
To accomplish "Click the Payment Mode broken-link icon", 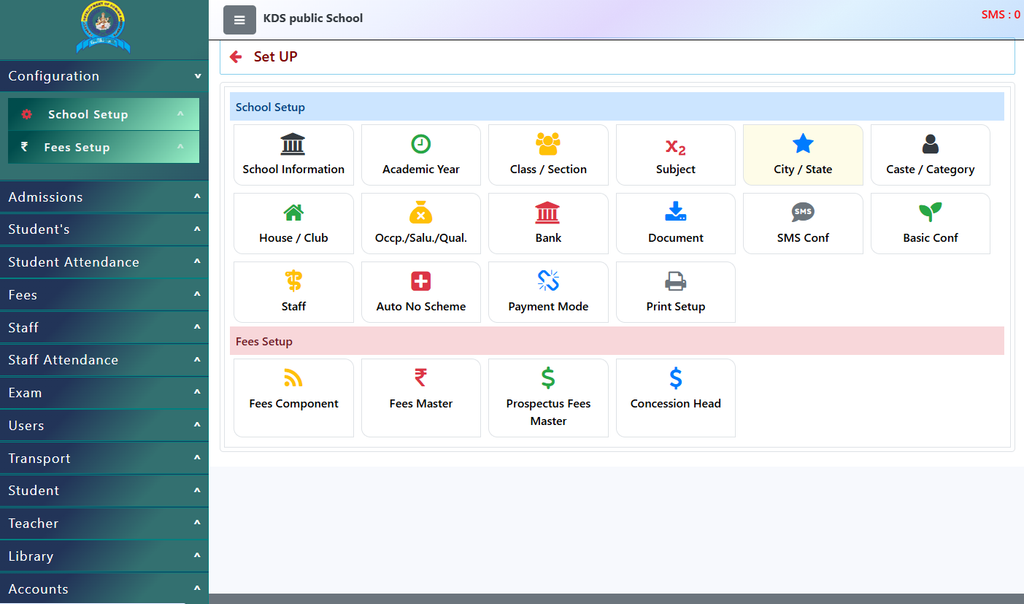I will (x=548, y=281).
